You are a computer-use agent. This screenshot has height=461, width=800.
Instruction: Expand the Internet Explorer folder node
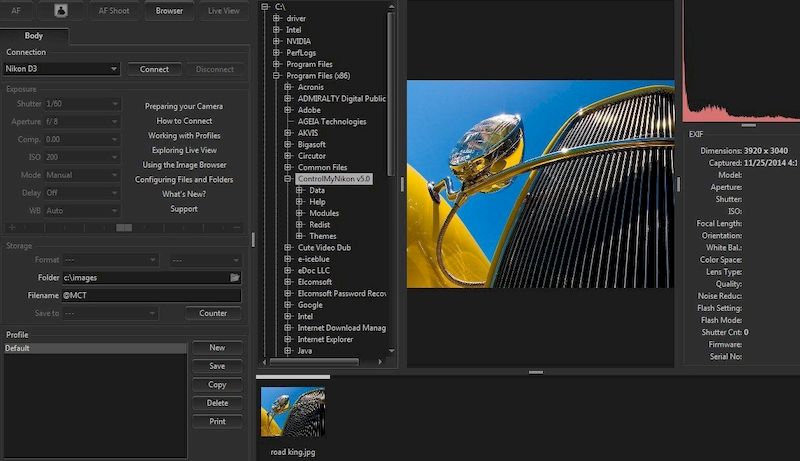click(x=288, y=340)
